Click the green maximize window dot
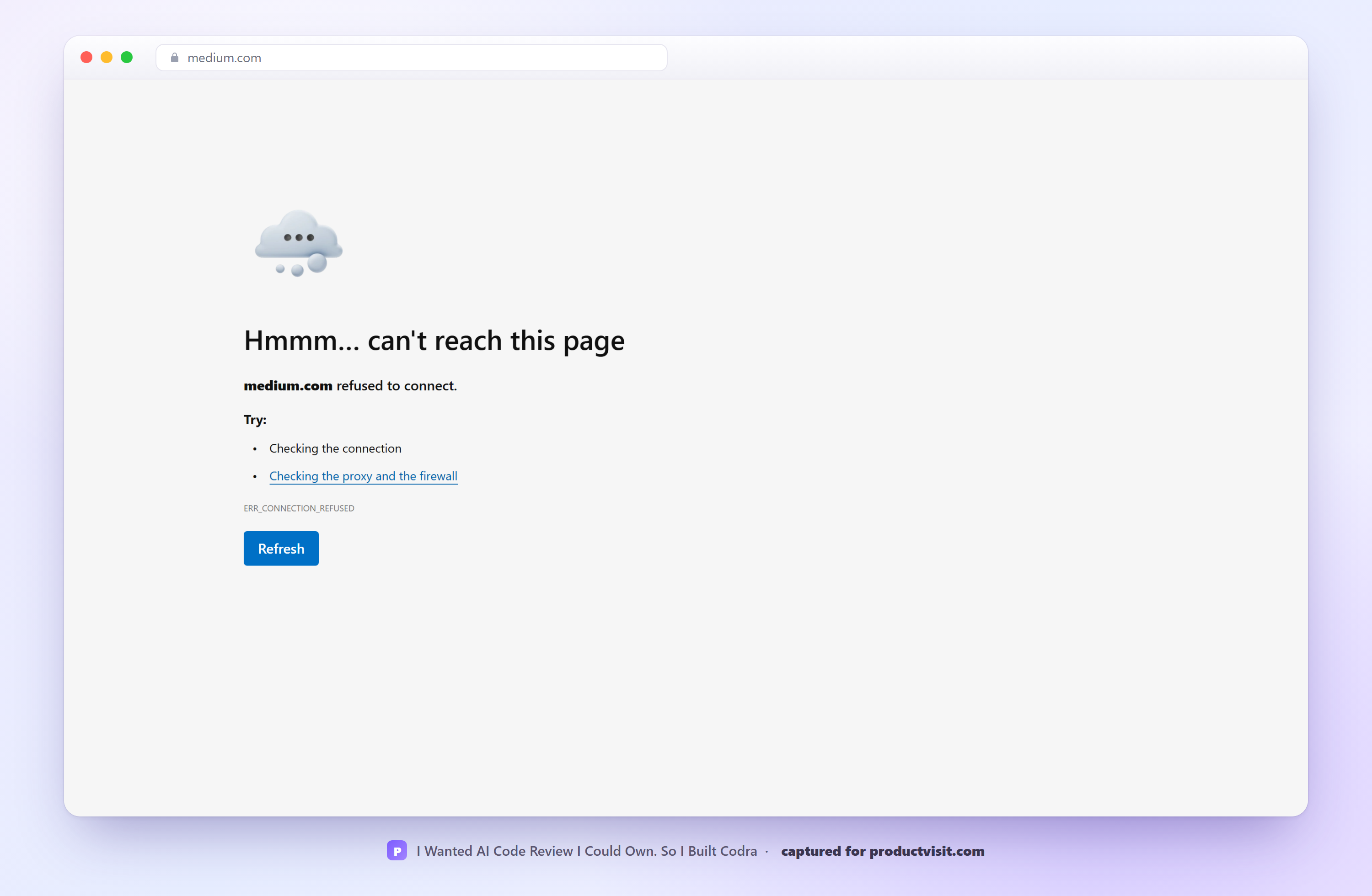 pos(127,57)
